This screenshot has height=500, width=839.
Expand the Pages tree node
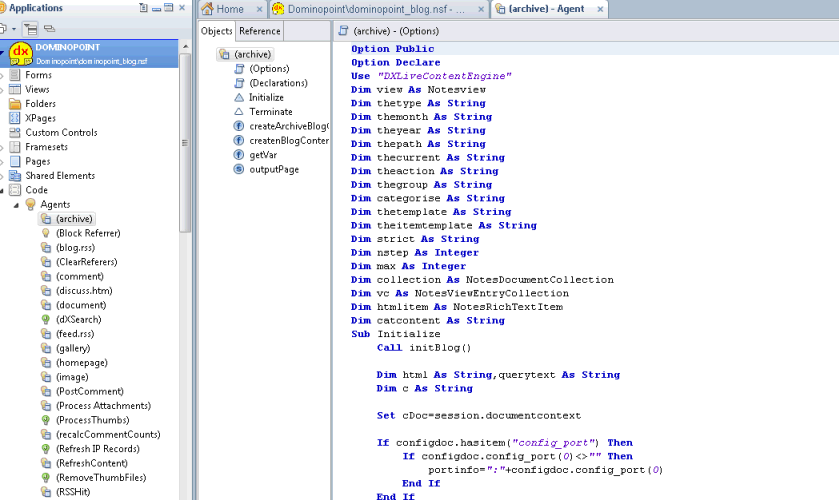point(2,162)
